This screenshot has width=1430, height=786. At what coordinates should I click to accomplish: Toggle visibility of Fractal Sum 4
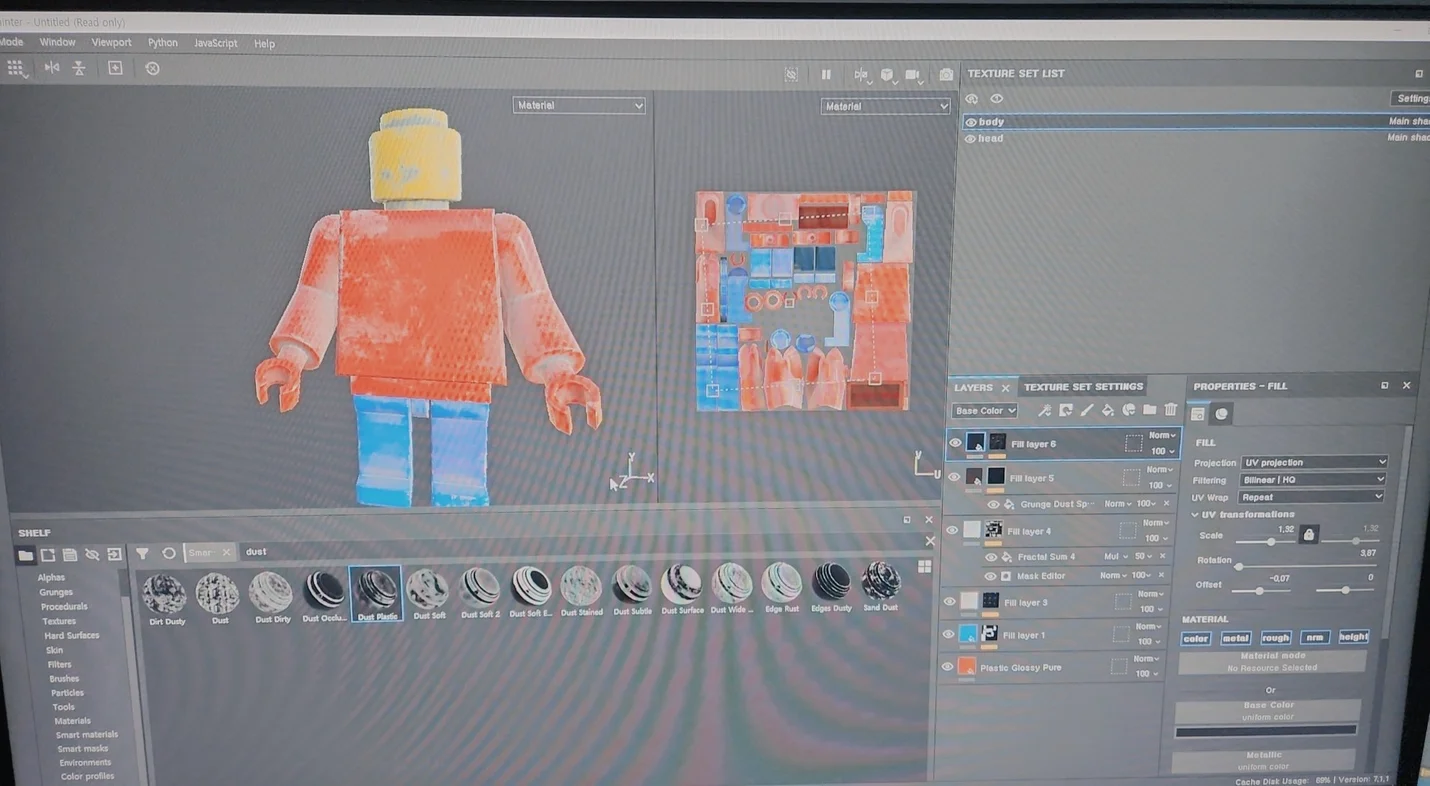coord(991,557)
